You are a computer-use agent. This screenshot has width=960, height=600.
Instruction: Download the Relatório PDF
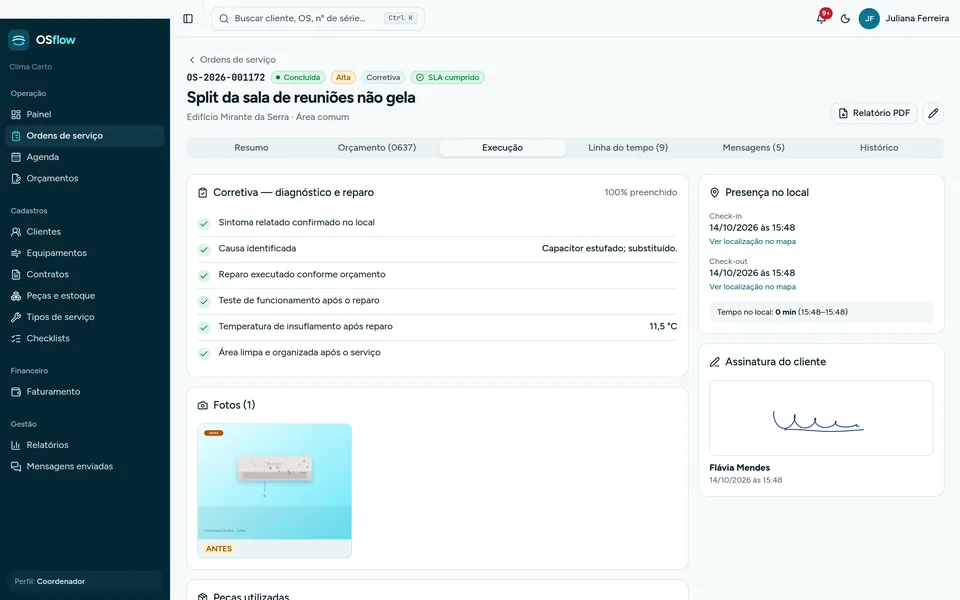[x=874, y=113]
